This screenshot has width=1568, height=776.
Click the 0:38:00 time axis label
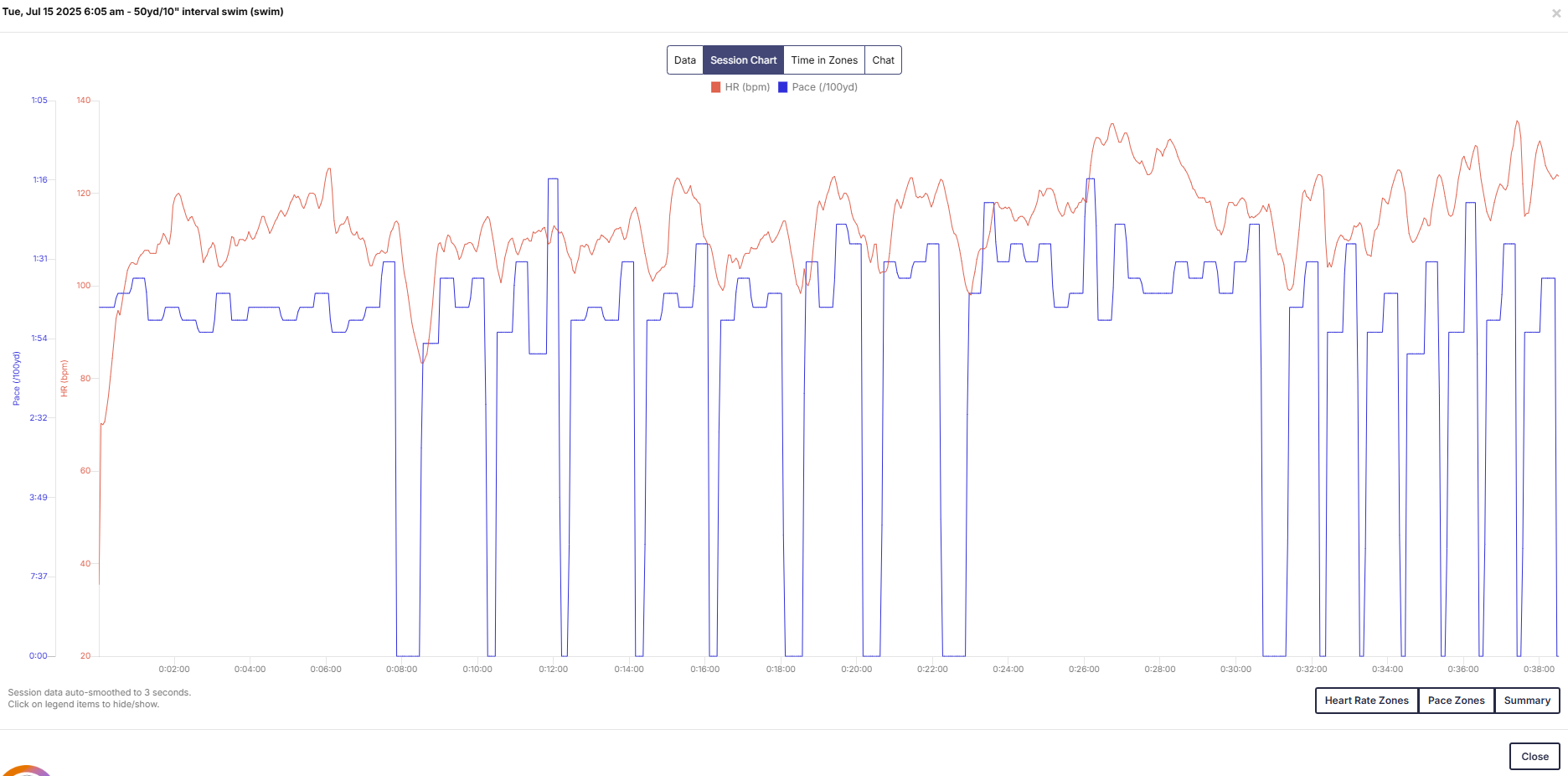(x=1539, y=670)
